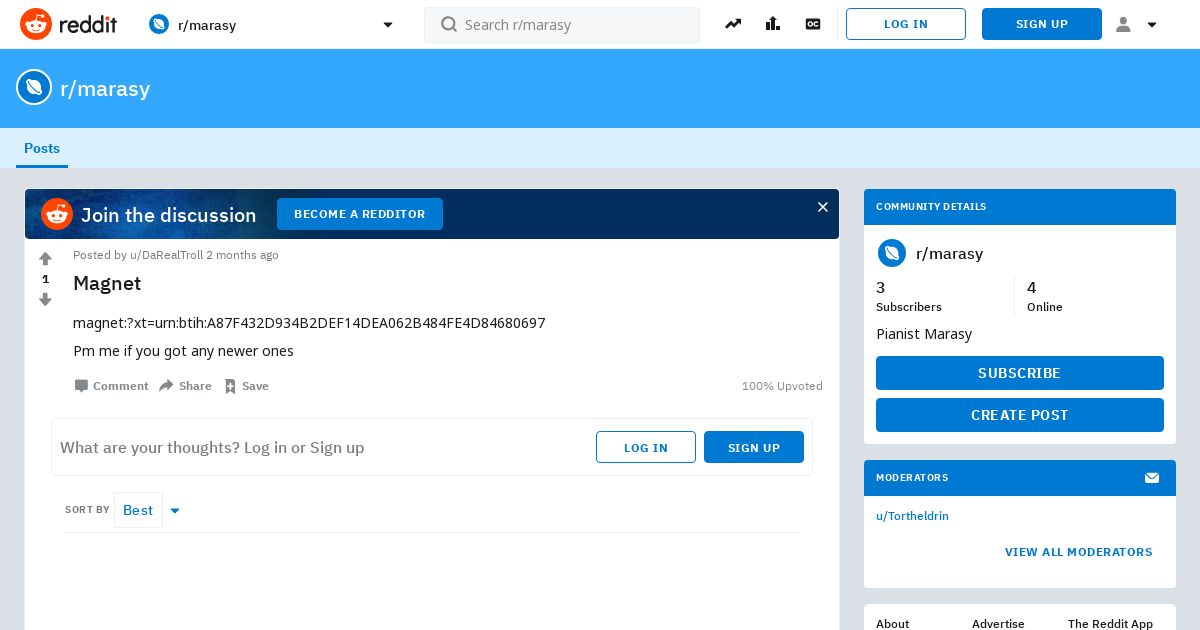
Task: Open the sidebar r/marasy community icon
Action: (x=892, y=253)
